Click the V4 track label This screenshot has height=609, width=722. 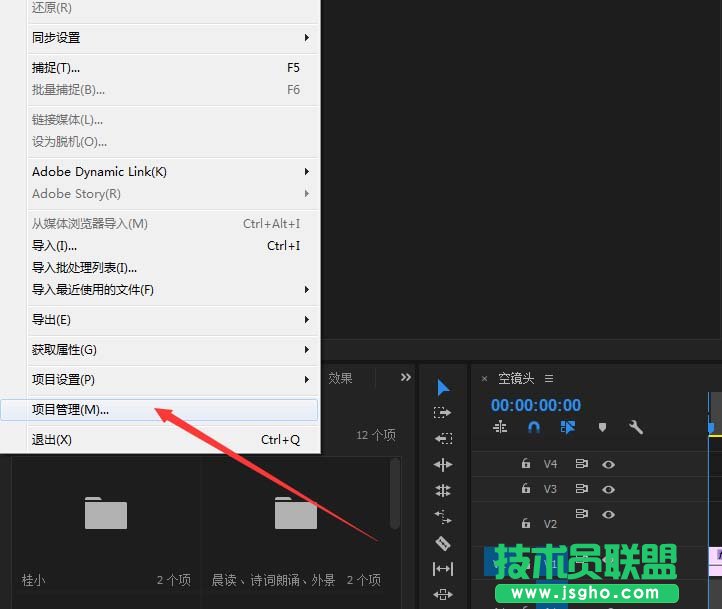coord(550,464)
